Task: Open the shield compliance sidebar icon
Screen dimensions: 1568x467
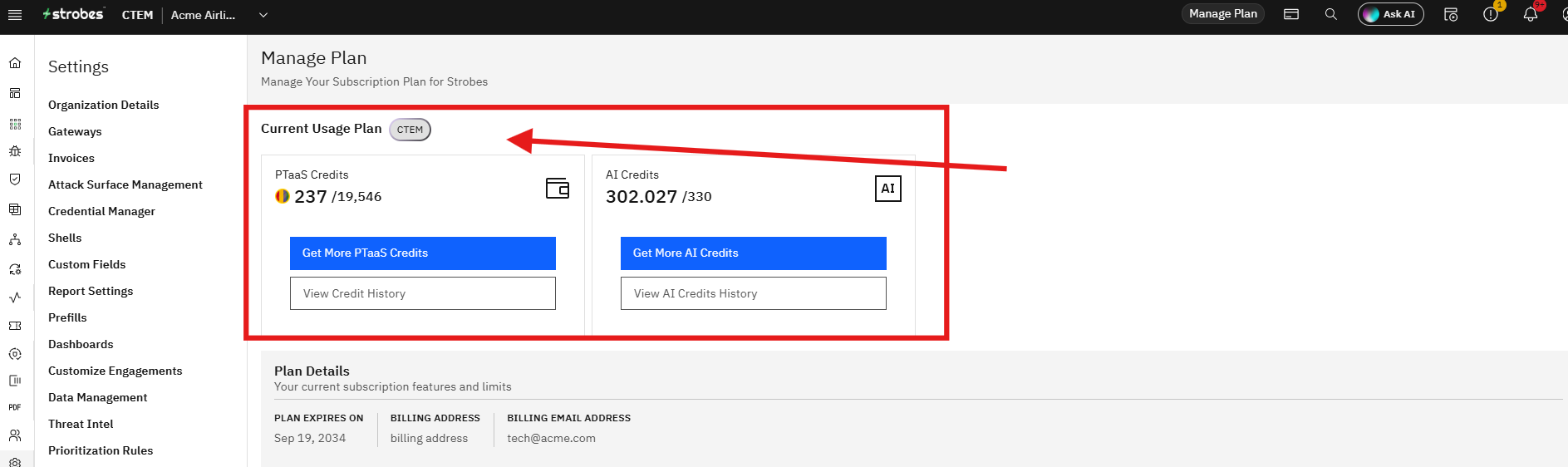Action: (15, 179)
